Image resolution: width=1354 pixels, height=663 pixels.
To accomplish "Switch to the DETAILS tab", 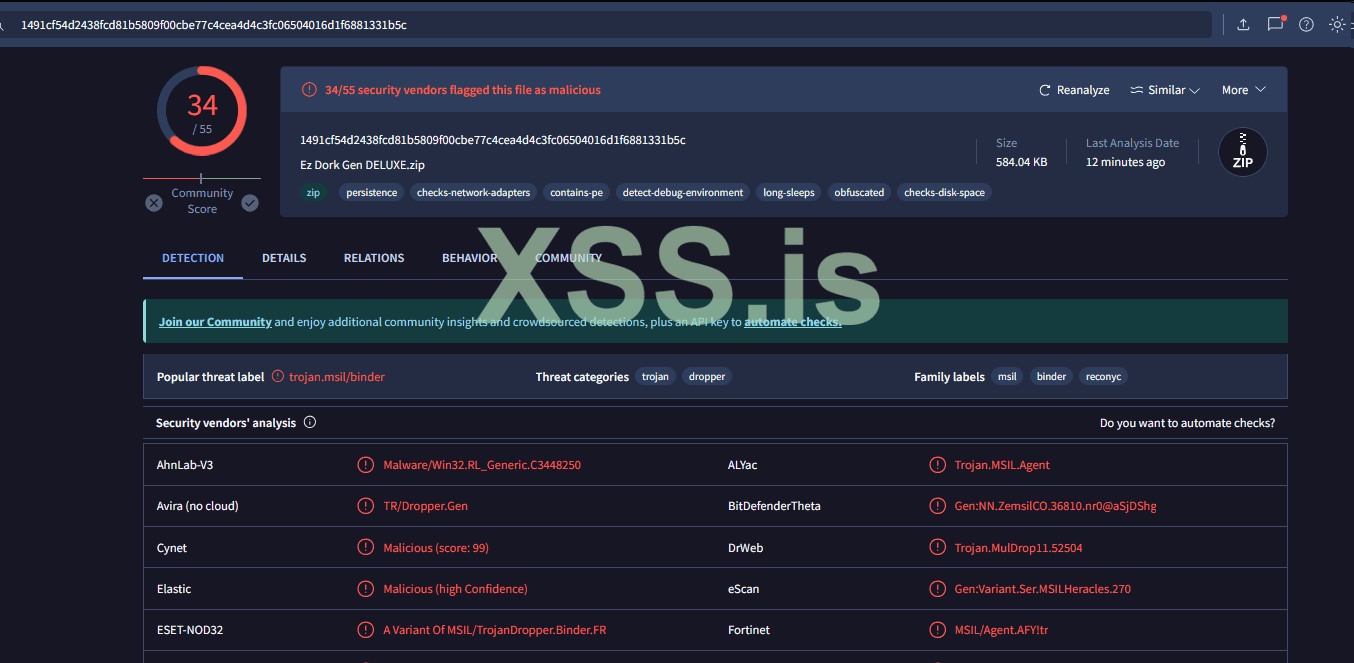I will point(284,258).
